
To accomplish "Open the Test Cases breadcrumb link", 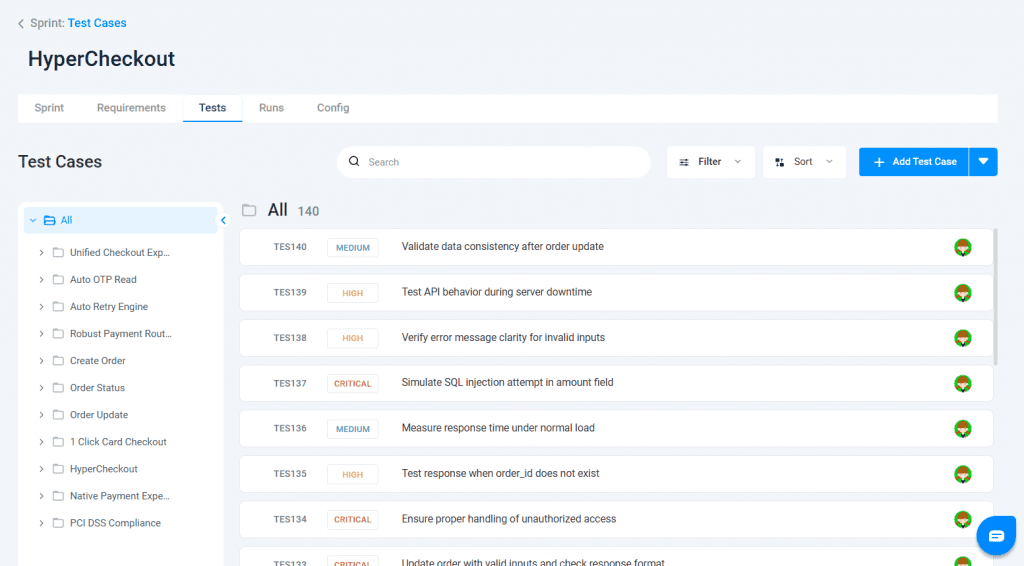I will [x=97, y=23].
